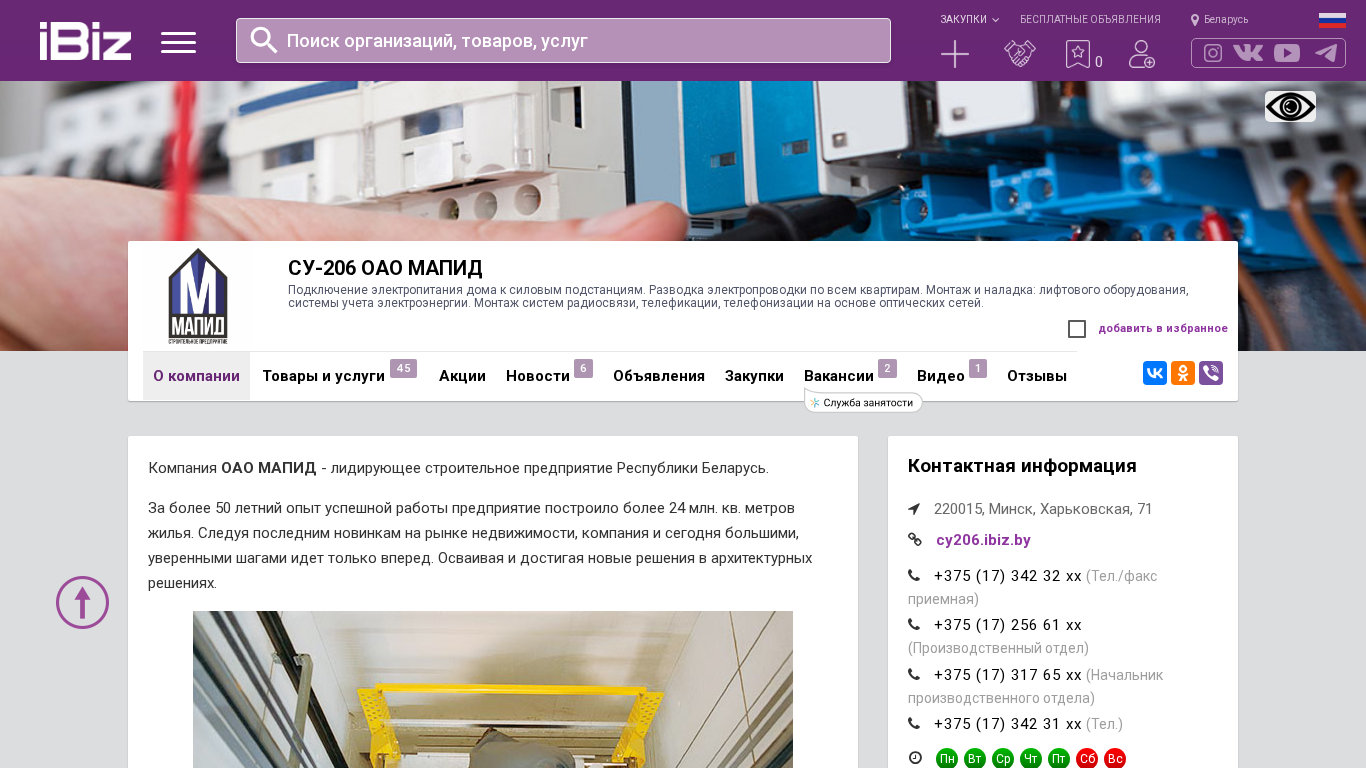Switch language via Russian flag
The height and width of the screenshot is (768, 1366).
pos(1332,20)
